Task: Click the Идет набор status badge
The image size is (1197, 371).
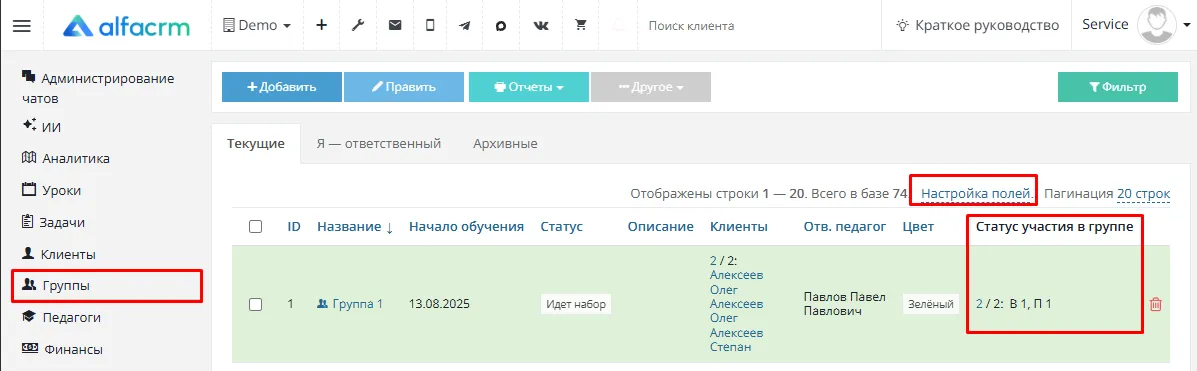Action: point(576,304)
